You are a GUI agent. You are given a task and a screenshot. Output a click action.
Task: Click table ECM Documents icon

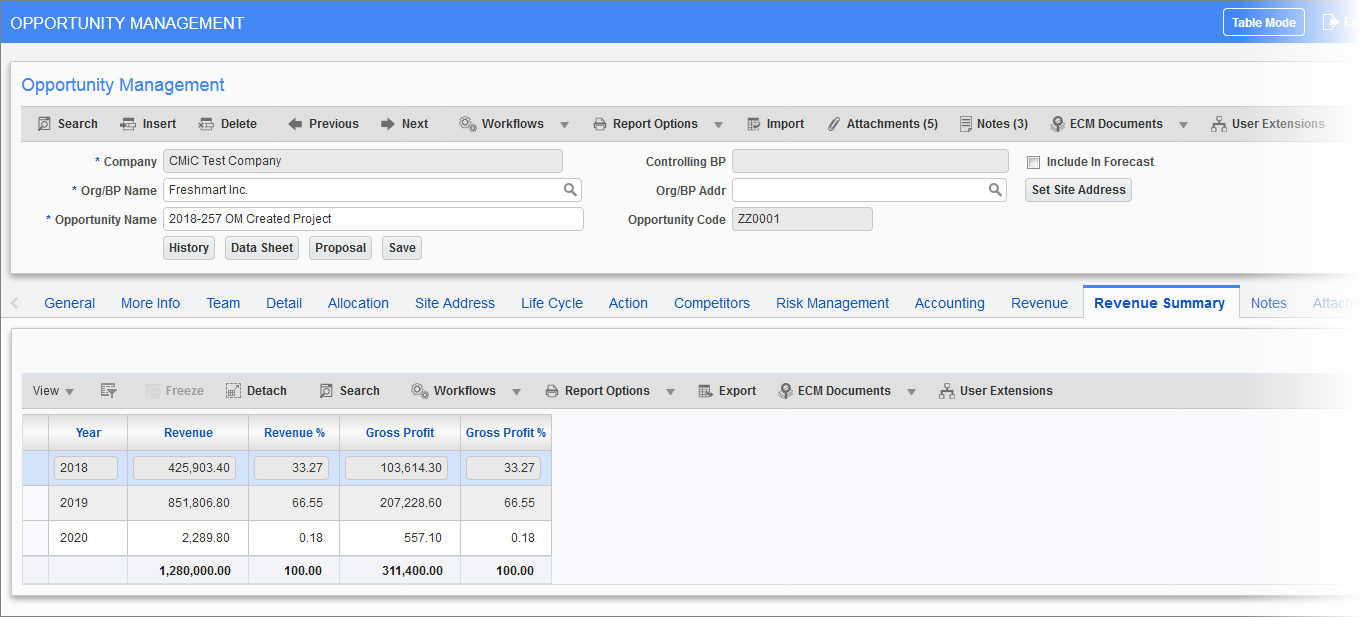(786, 391)
